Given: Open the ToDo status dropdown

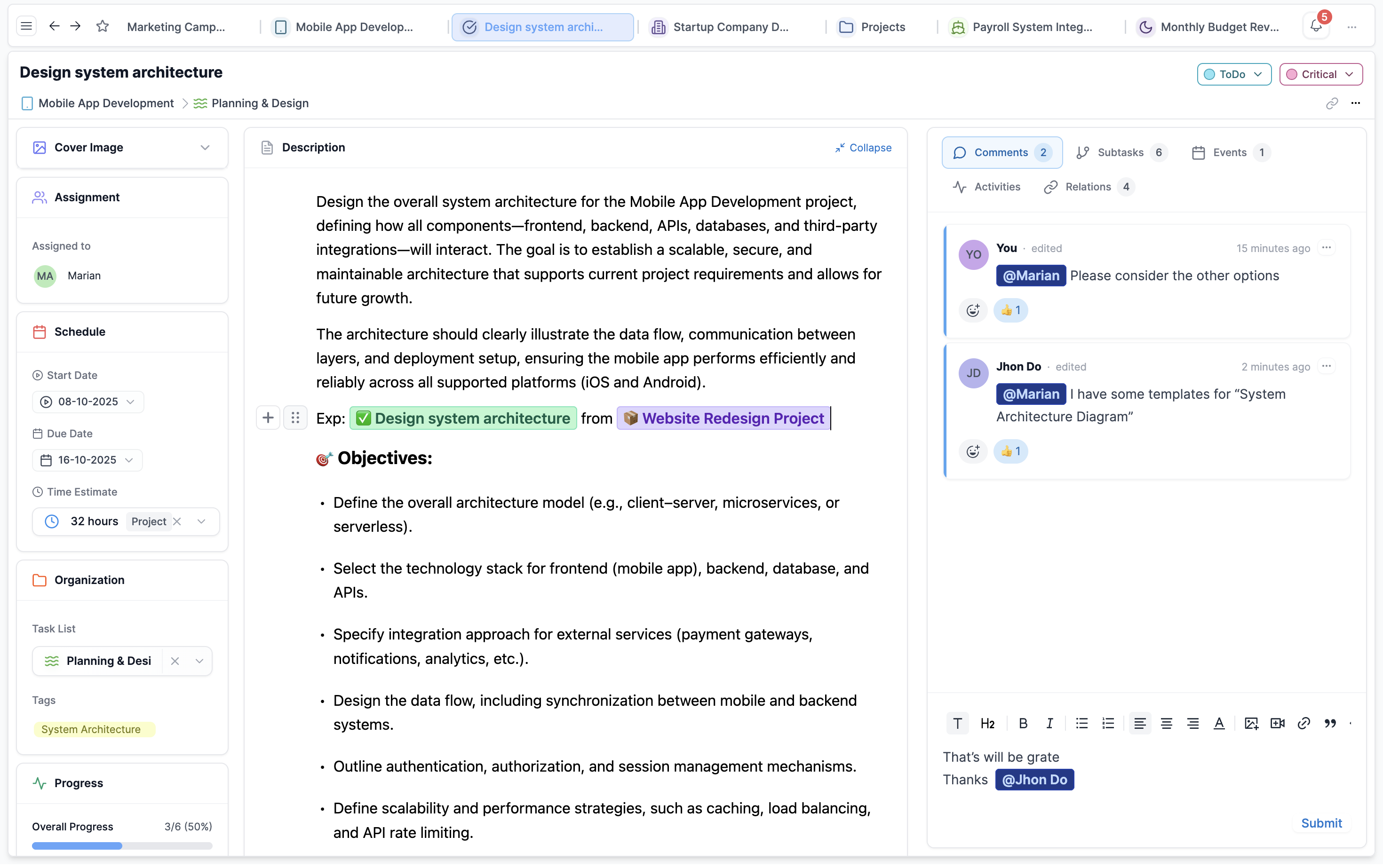Looking at the screenshot, I should point(1234,74).
